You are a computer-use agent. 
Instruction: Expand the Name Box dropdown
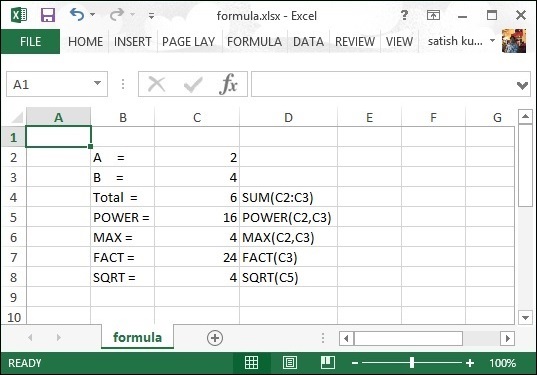(97, 83)
